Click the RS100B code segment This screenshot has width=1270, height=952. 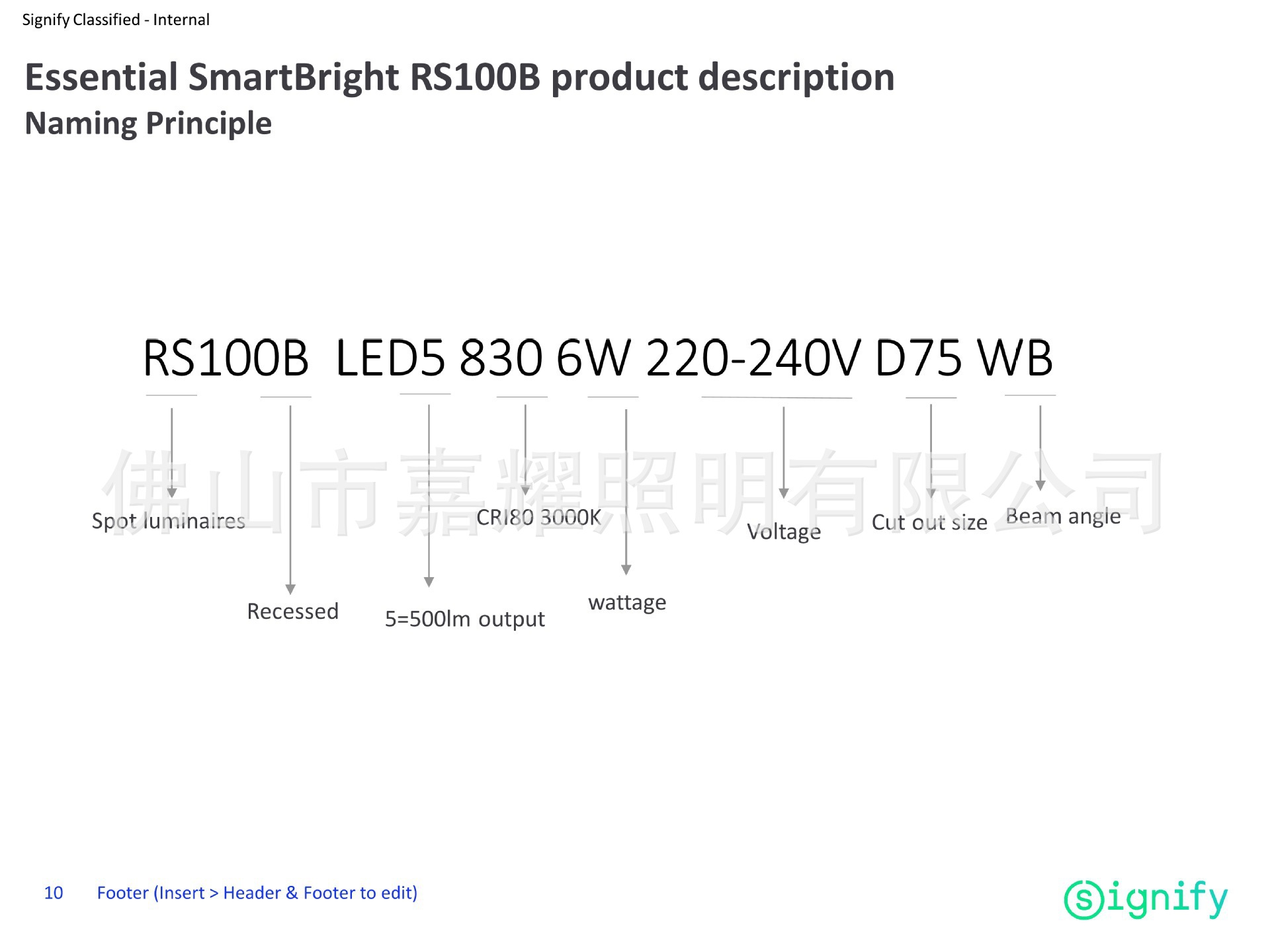coord(226,358)
